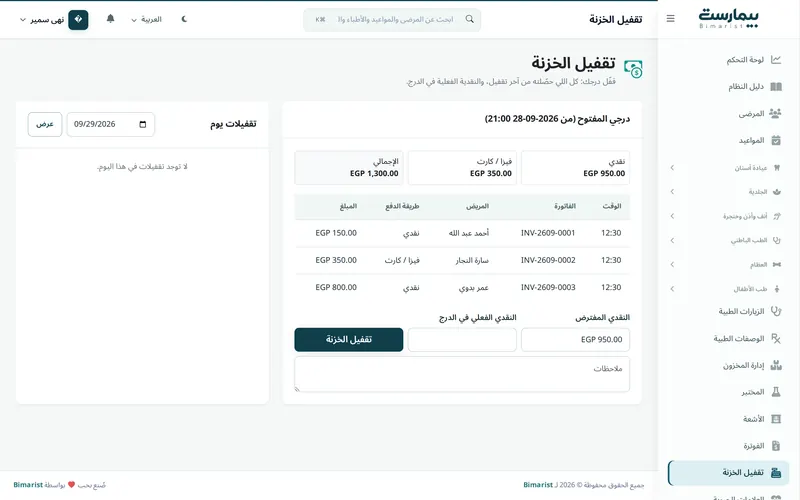The image size is (800, 500).
Task: Click the إدارة المخزون boxes icon
Action: coord(776,365)
